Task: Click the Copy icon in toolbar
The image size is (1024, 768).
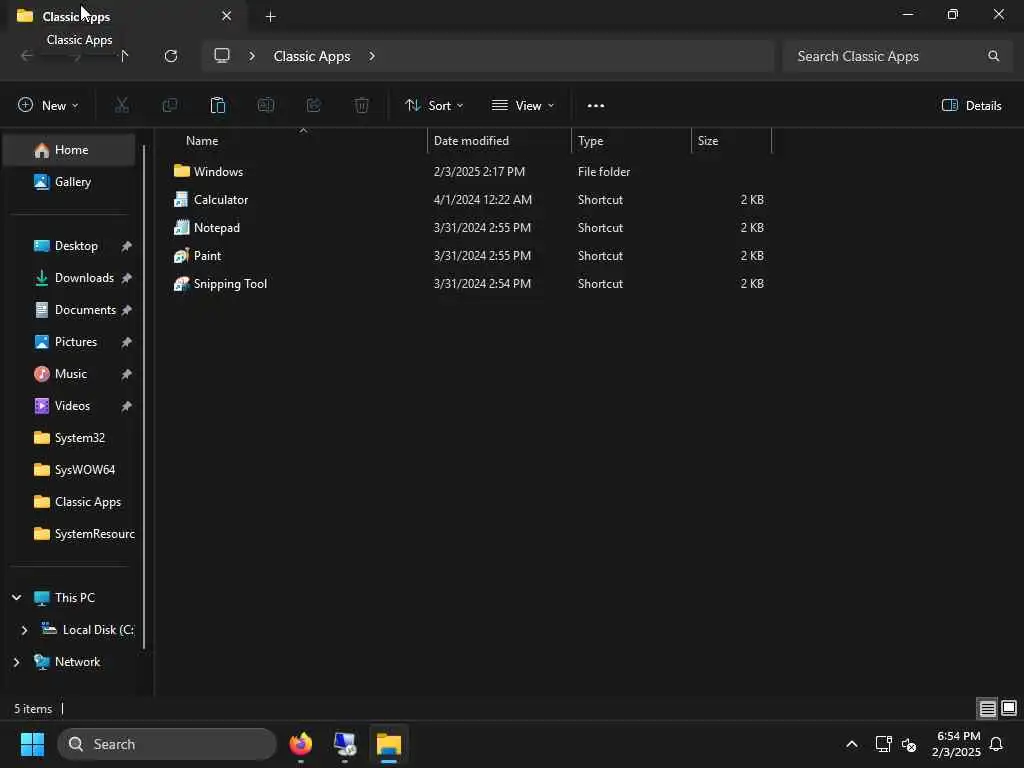Action: point(170,105)
